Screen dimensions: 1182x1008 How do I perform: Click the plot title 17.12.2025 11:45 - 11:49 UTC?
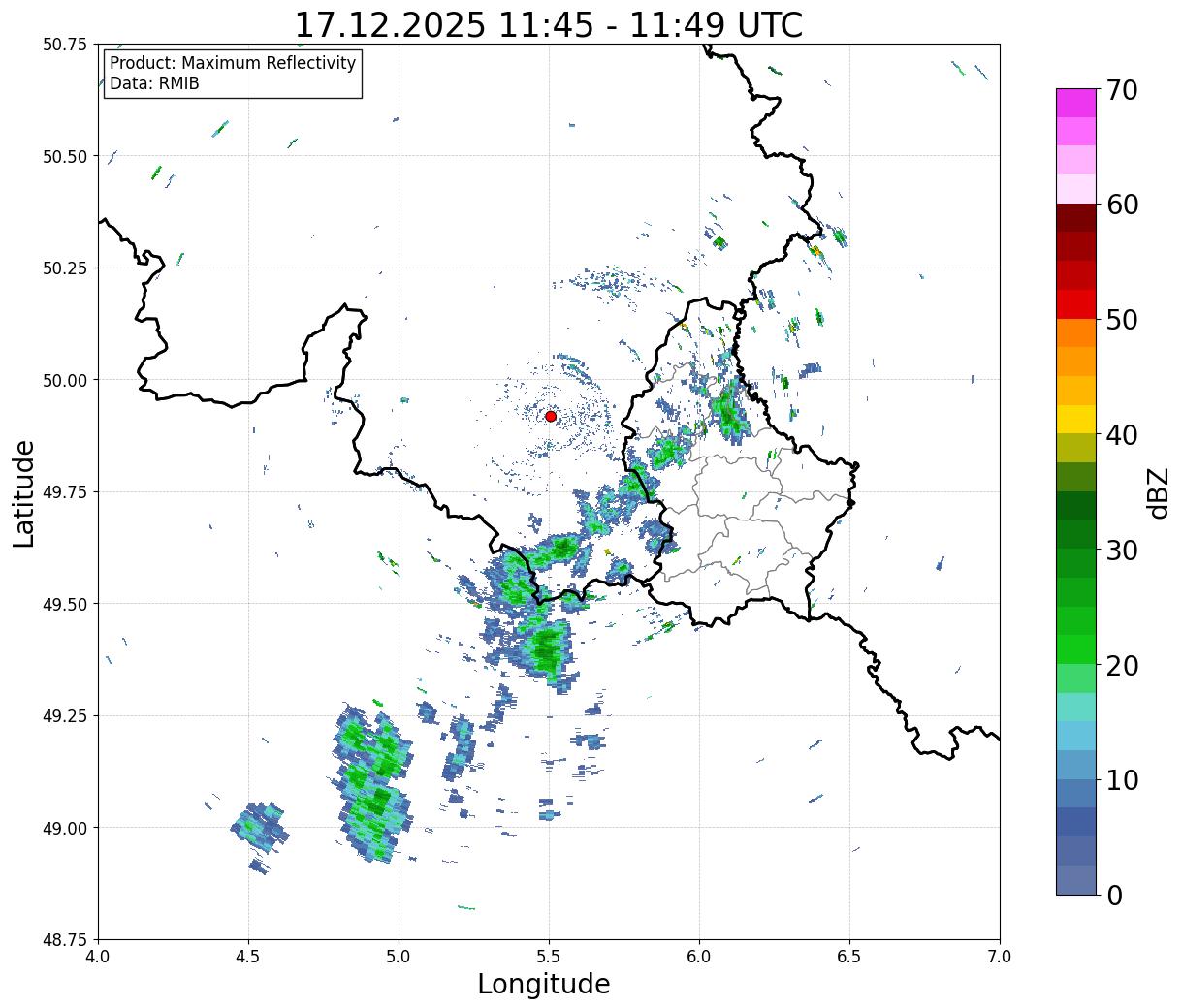tap(549, 24)
